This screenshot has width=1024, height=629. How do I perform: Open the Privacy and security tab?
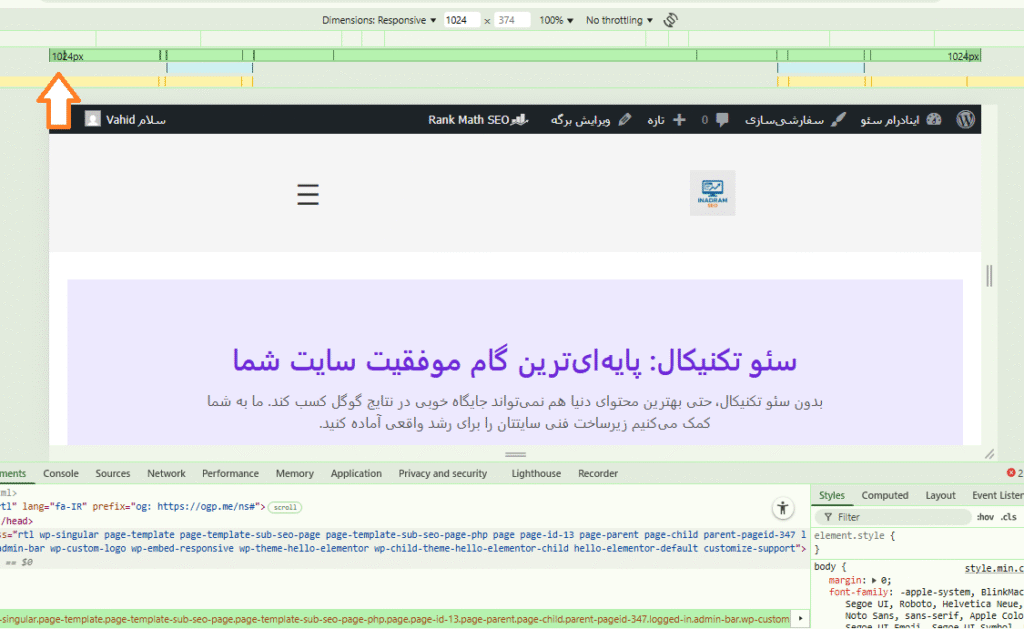pyautogui.click(x=443, y=474)
